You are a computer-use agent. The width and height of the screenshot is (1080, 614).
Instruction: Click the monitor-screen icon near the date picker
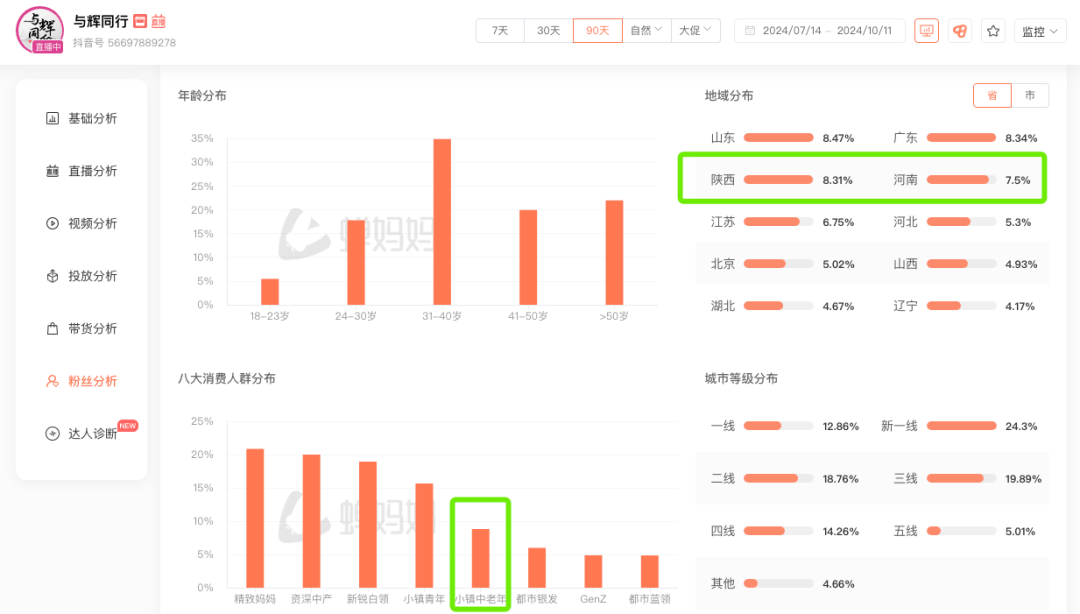coord(926,30)
